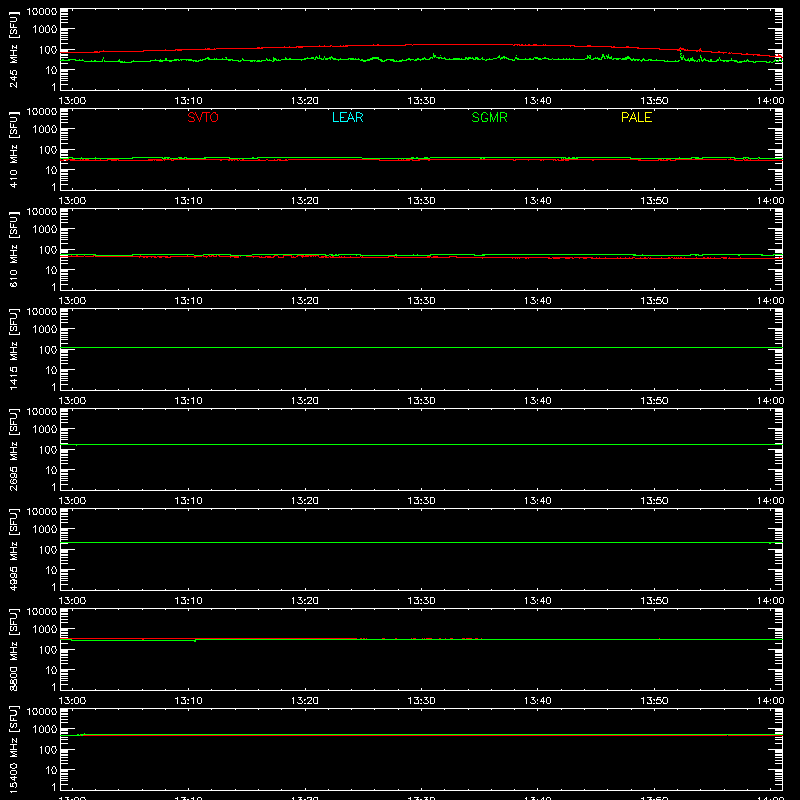Screen dimensions: 800x800
Task: Click the green flux line in 4995 MHz panel
Action: (x=421, y=542)
